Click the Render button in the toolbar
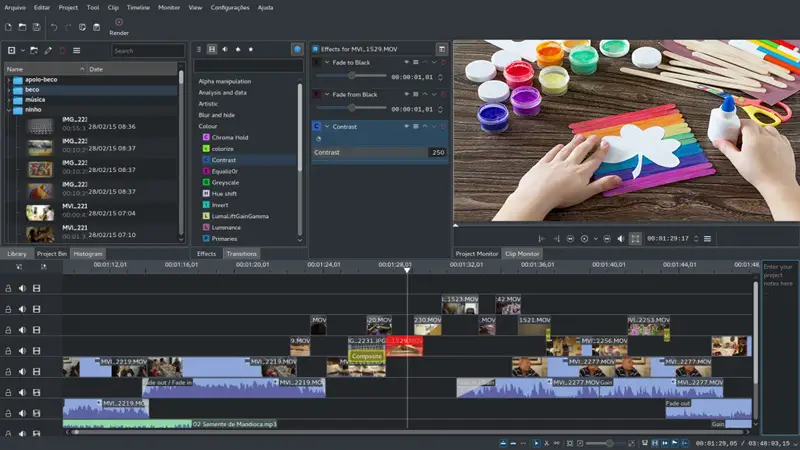The width and height of the screenshot is (800, 450). (x=119, y=26)
